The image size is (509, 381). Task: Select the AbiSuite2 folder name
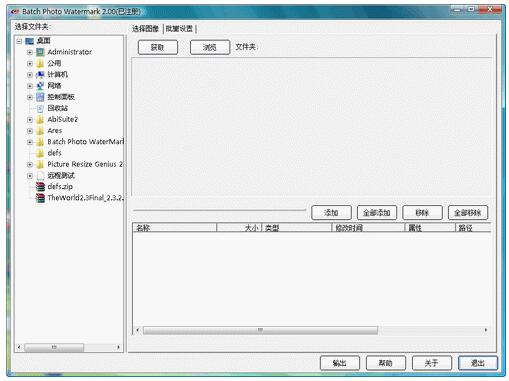(63, 119)
